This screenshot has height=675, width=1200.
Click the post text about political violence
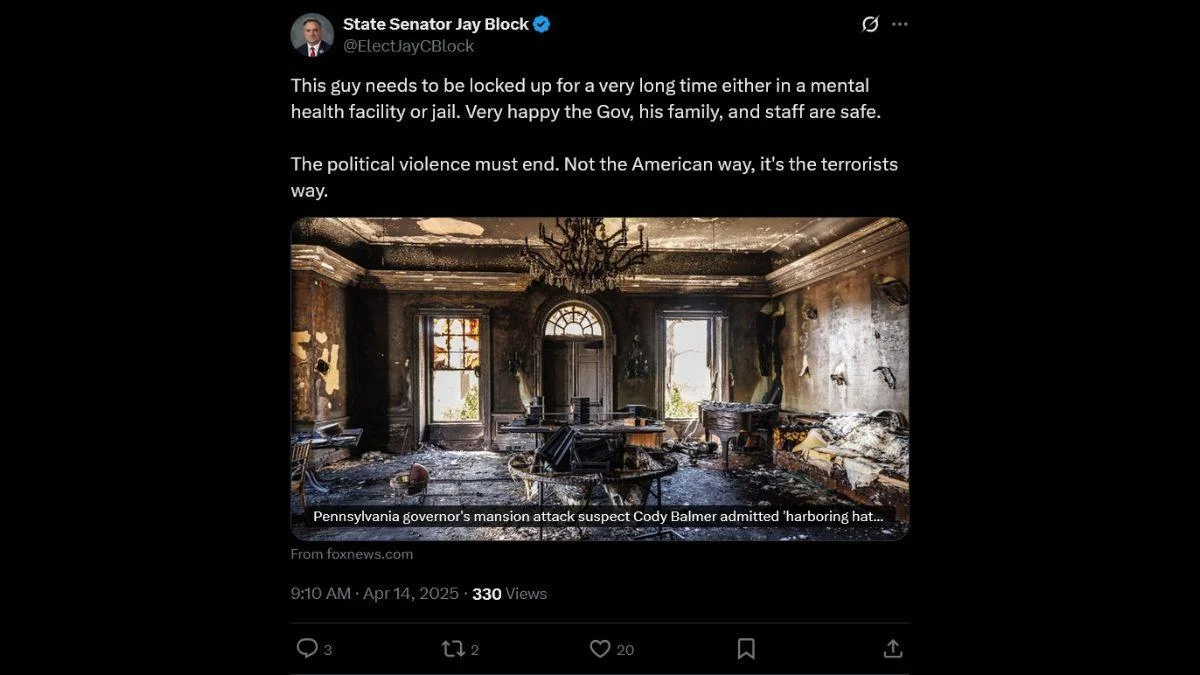coord(594,176)
